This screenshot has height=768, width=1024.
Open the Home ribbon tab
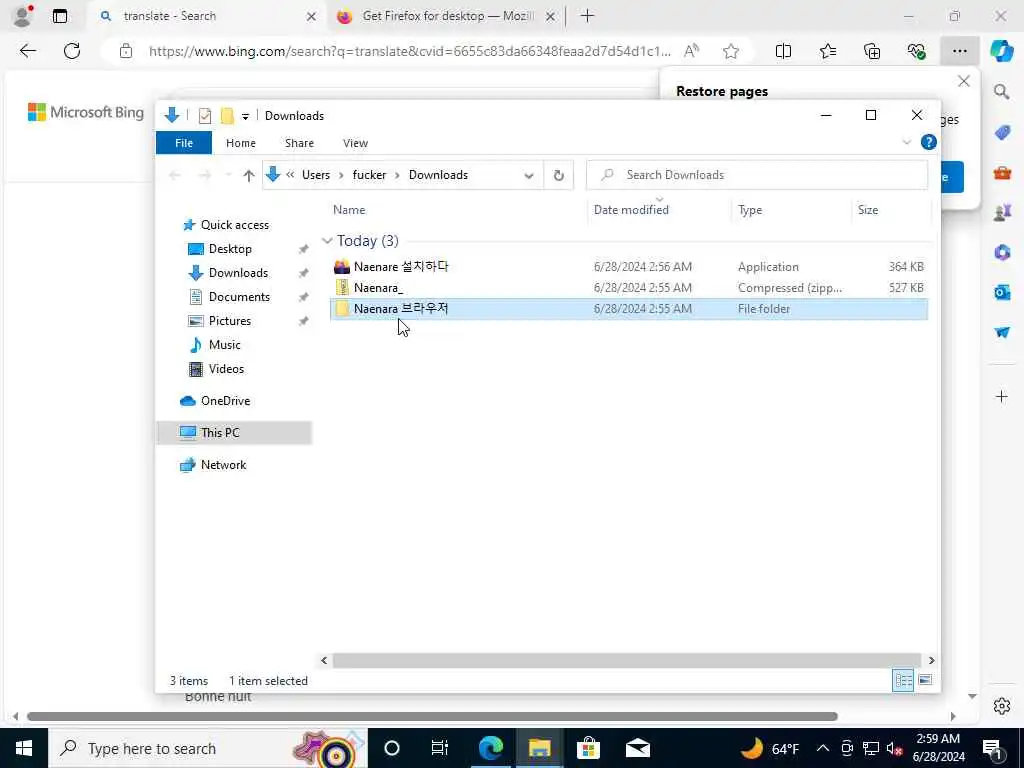click(240, 143)
